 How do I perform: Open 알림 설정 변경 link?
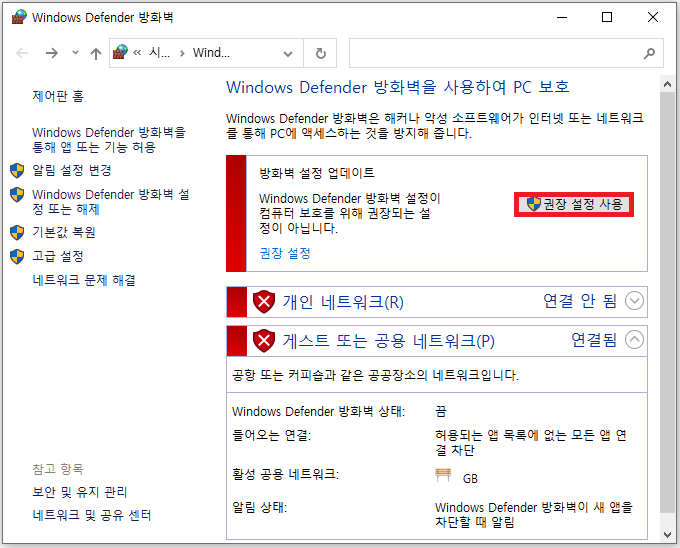[72, 170]
